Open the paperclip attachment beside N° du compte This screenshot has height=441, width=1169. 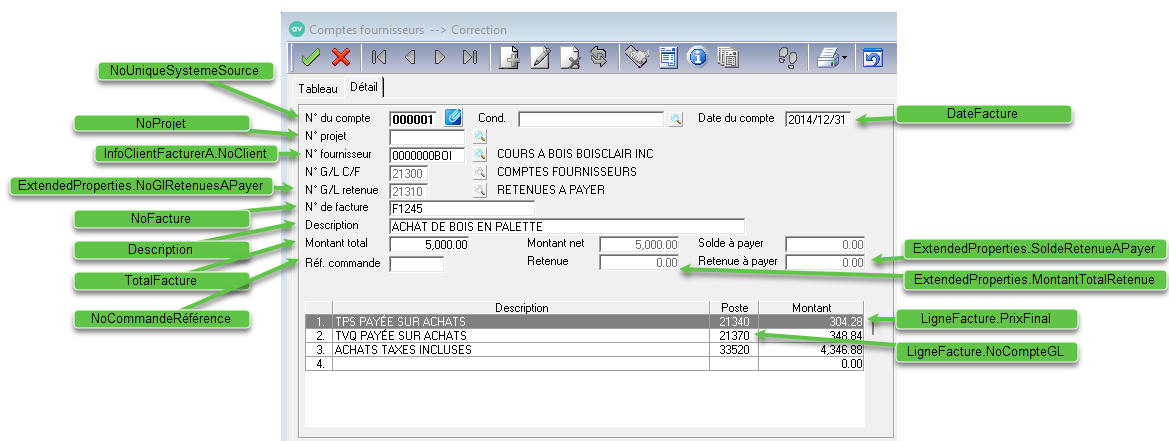(453, 119)
